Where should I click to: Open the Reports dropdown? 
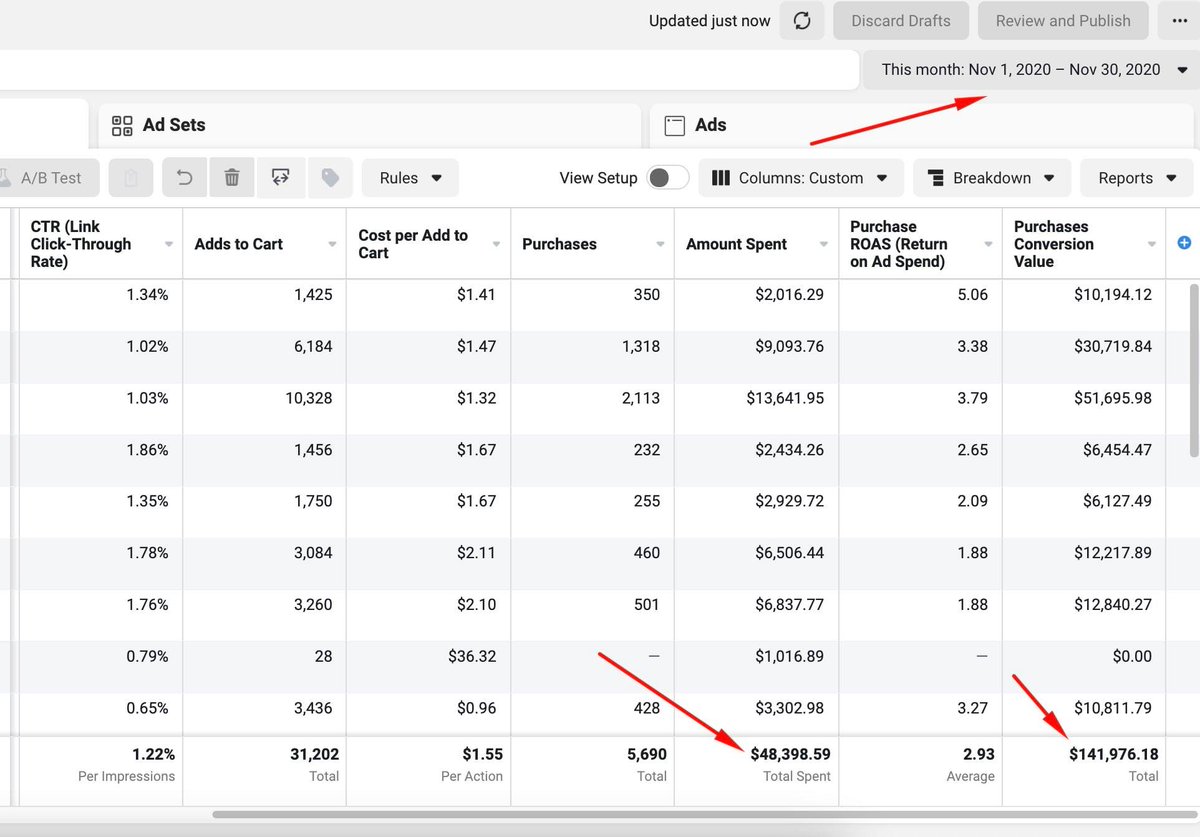click(x=1138, y=178)
